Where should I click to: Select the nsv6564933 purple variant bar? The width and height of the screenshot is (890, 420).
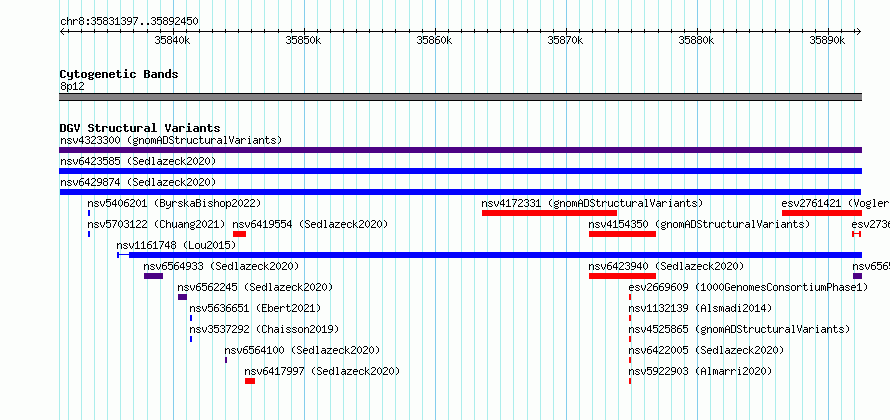pos(153,276)
